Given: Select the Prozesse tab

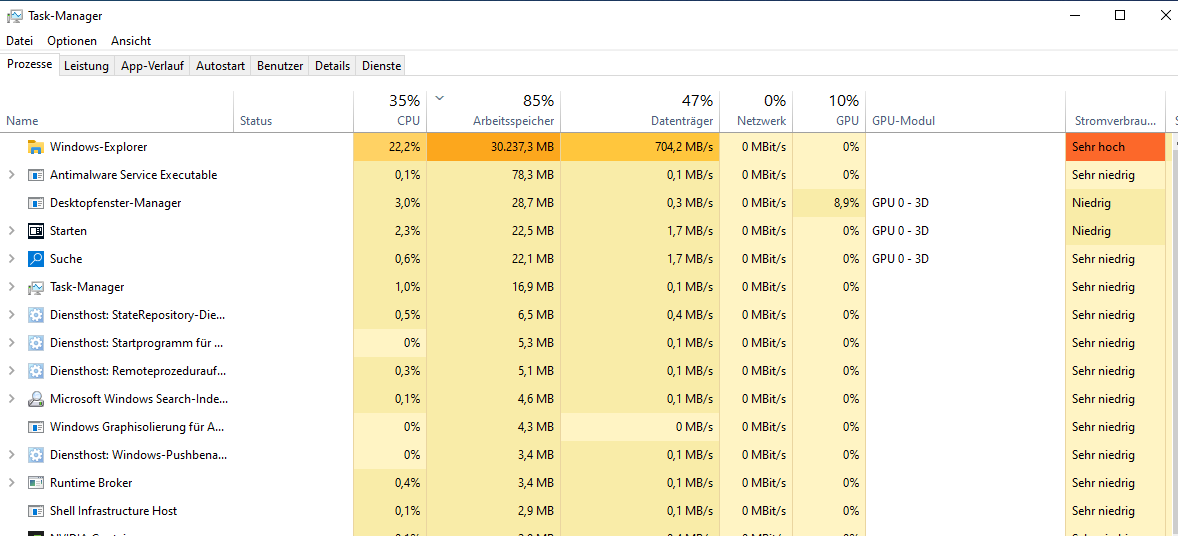Looking at the screenshot, I should coord(29,65).
